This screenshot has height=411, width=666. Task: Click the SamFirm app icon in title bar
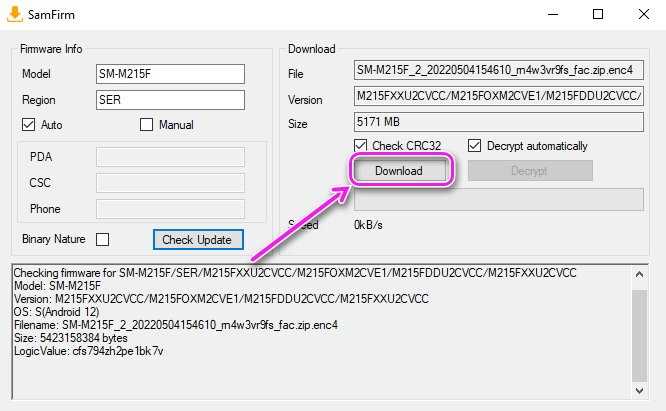point(15,14)
